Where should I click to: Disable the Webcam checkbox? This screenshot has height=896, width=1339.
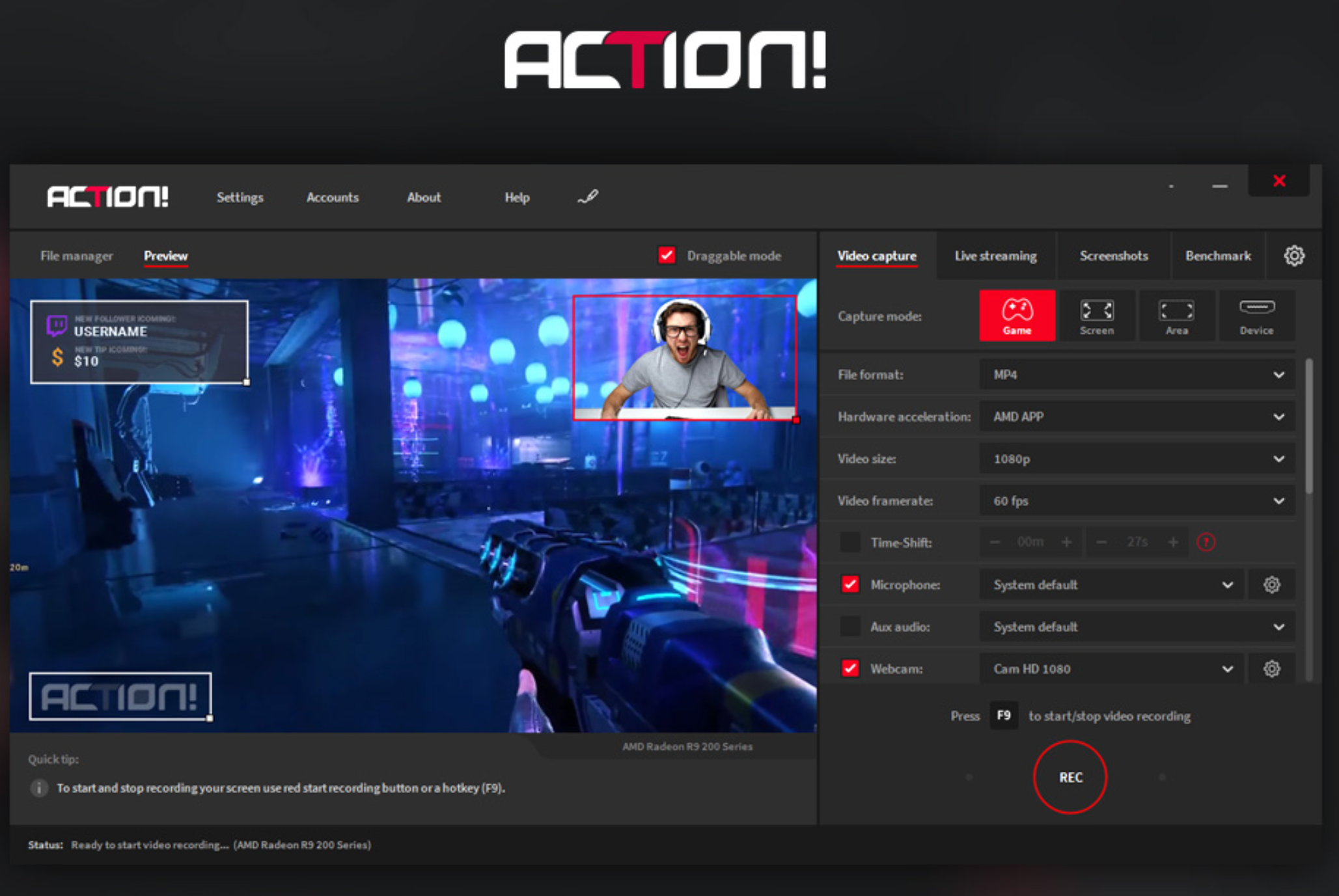click(850, 668)
